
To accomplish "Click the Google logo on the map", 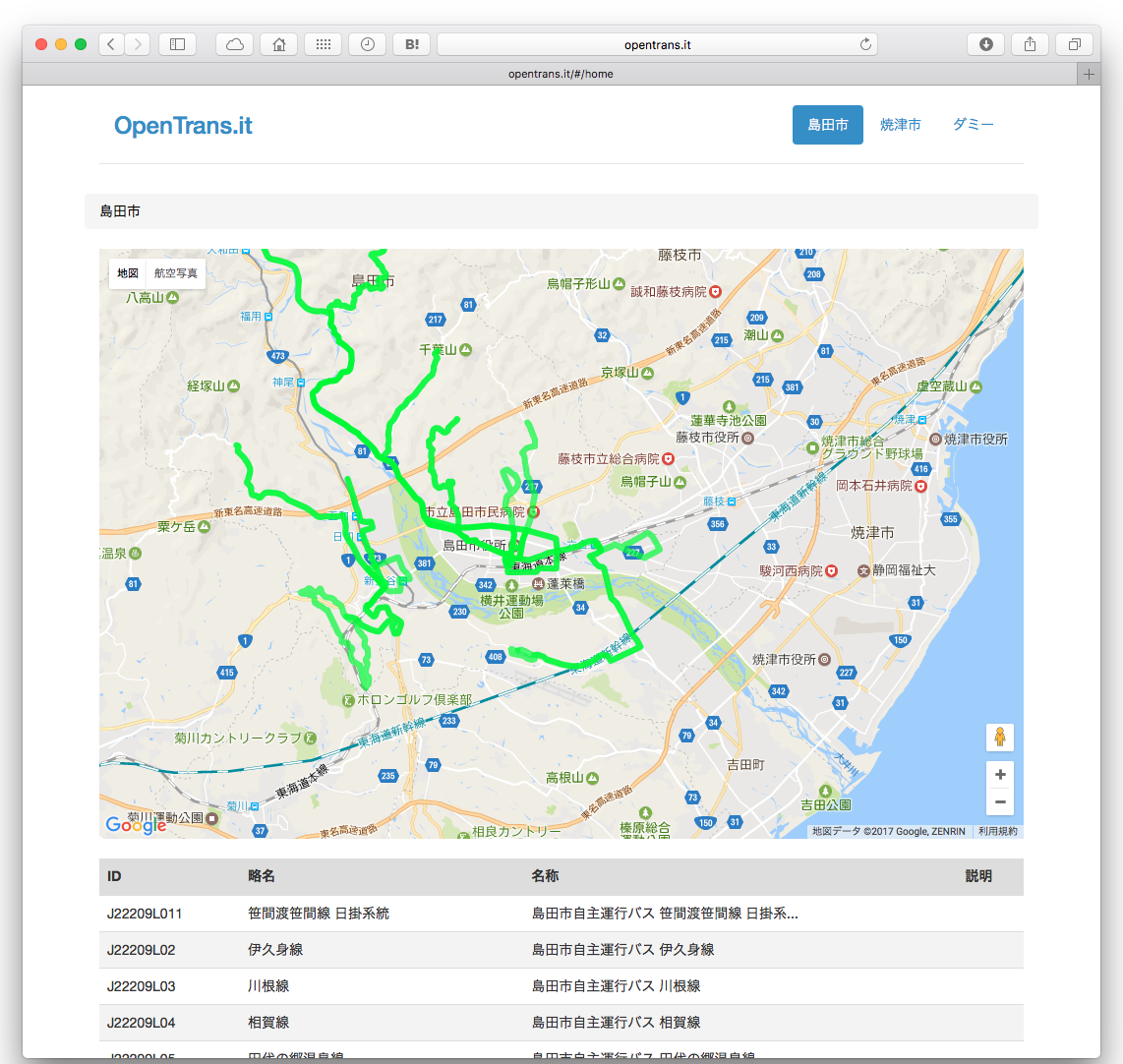I will click(136, 825).
